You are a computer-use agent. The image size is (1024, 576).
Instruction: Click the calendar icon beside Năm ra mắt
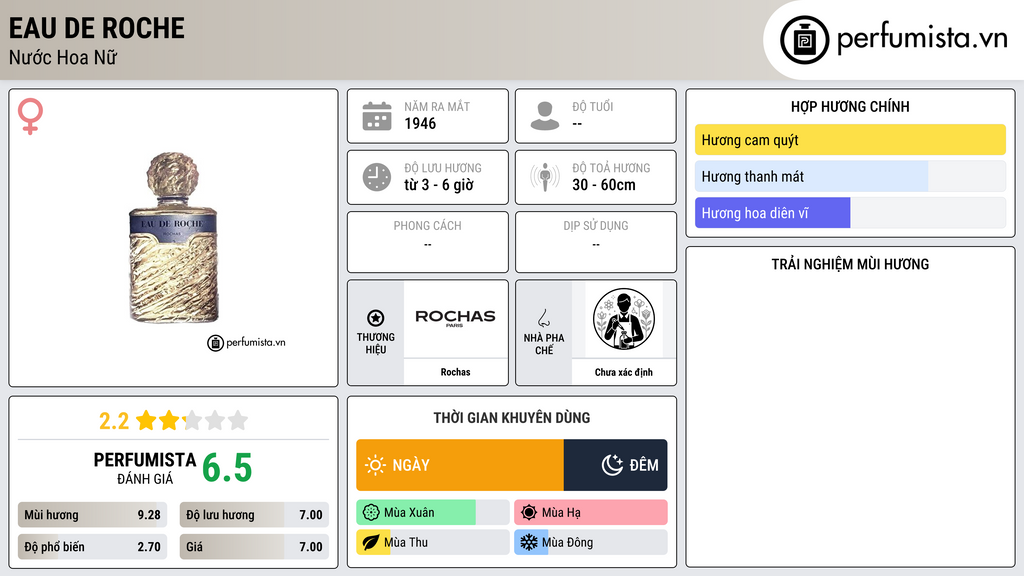point(377,116)
